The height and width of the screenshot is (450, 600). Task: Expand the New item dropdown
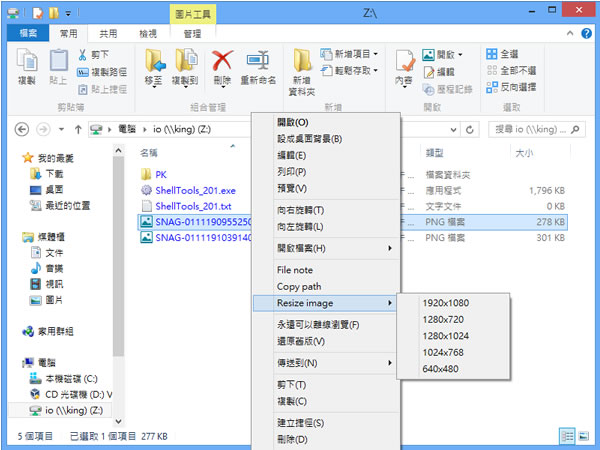(376, 54)
